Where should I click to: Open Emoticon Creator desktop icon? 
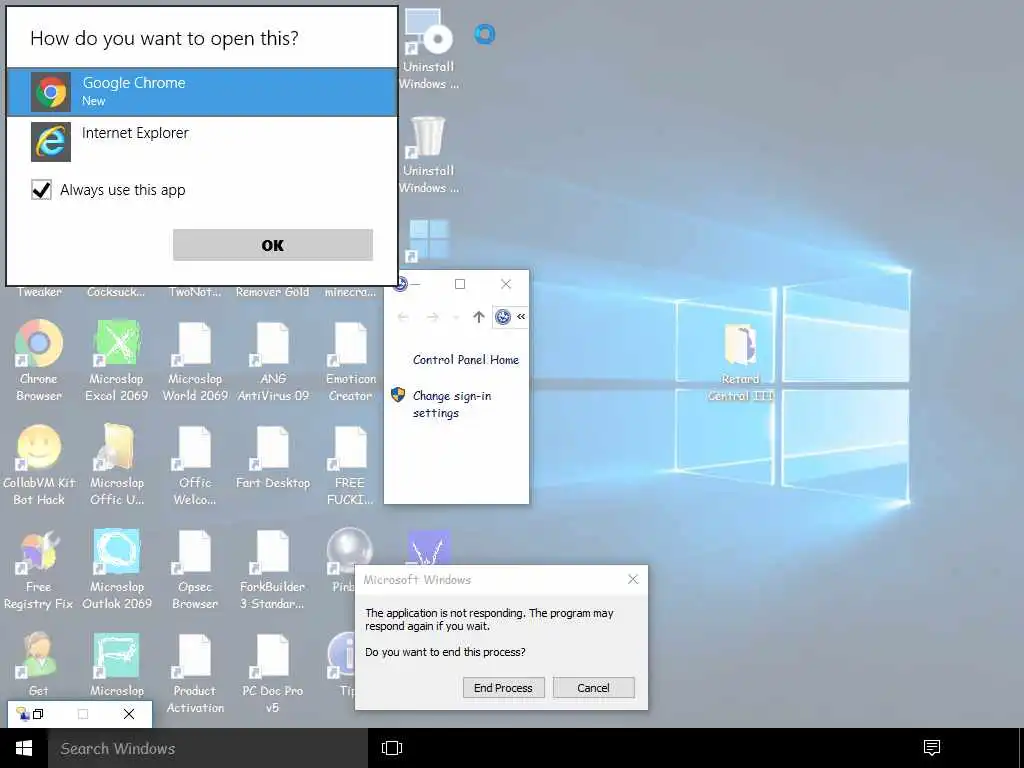351,360
